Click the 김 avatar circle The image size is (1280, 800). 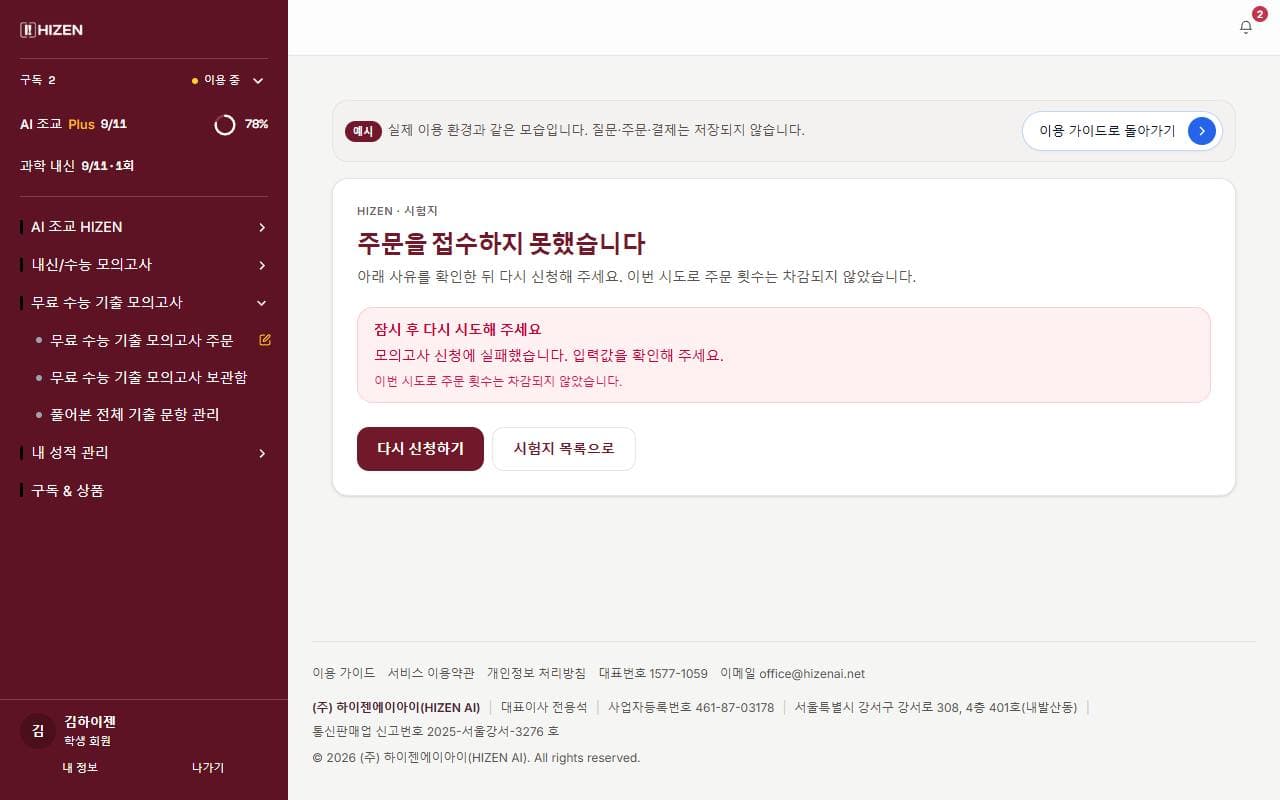click(x=38, y=731)
